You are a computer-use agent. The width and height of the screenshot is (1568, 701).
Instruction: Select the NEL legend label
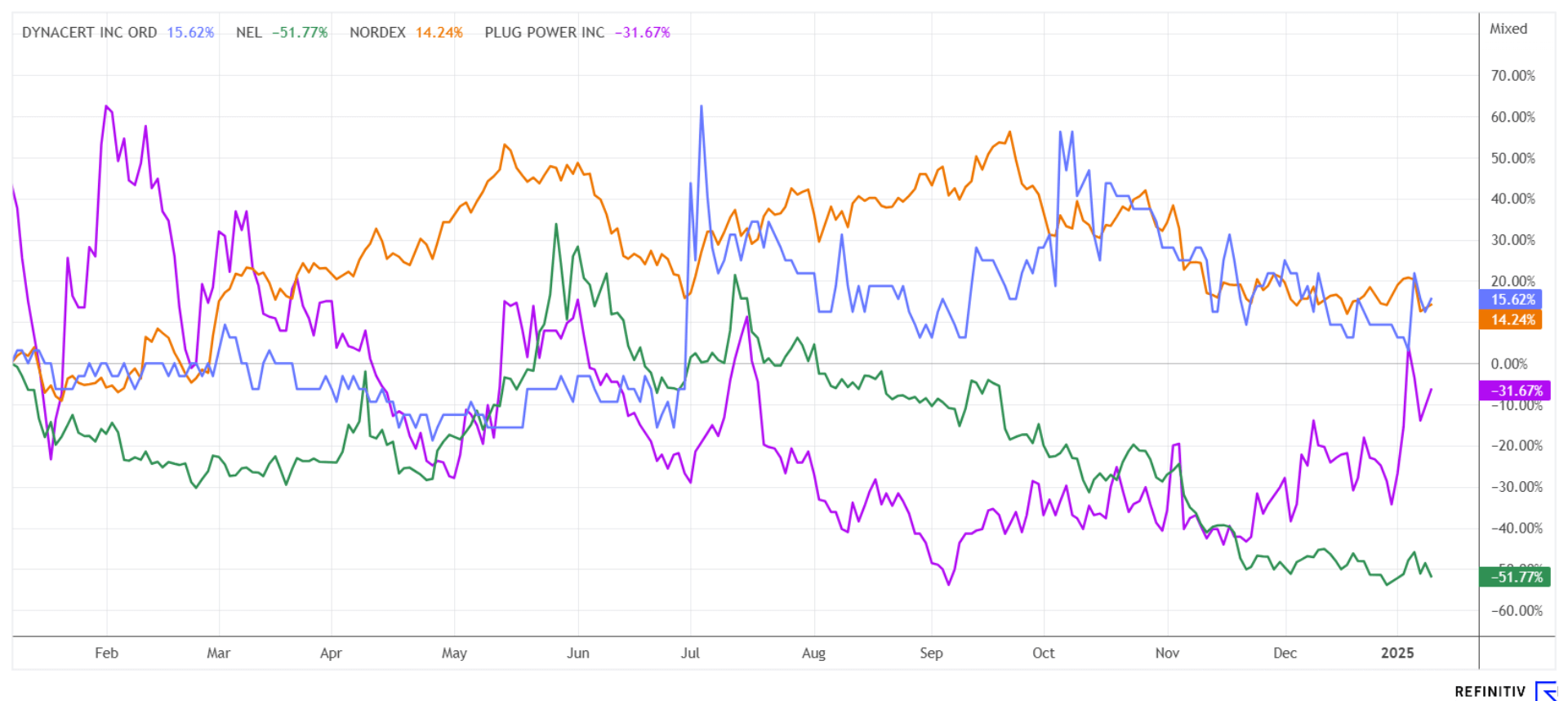(x=248, y=33)
